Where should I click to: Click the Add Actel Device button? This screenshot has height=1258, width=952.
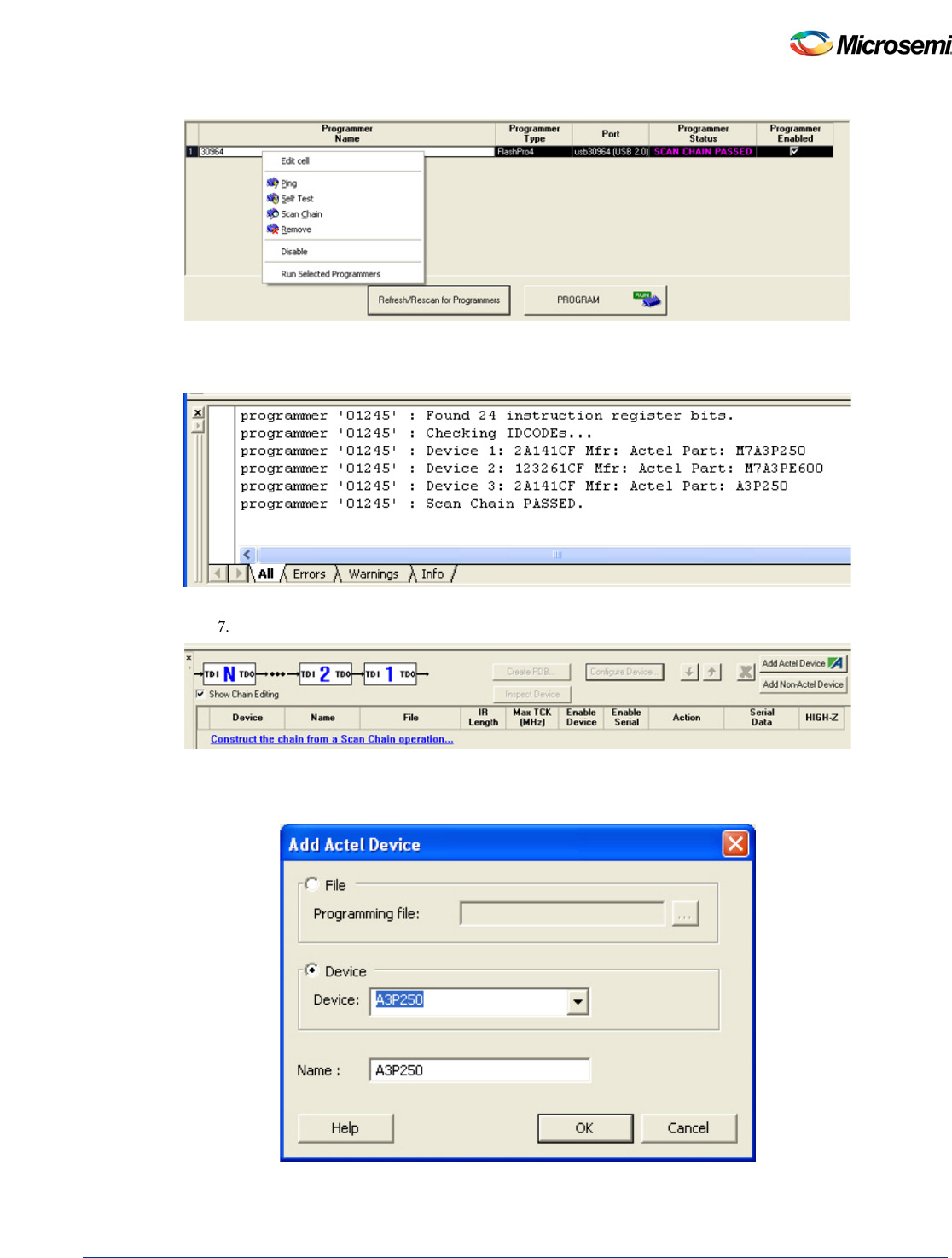pyautogui.click(x=800, y=662)
